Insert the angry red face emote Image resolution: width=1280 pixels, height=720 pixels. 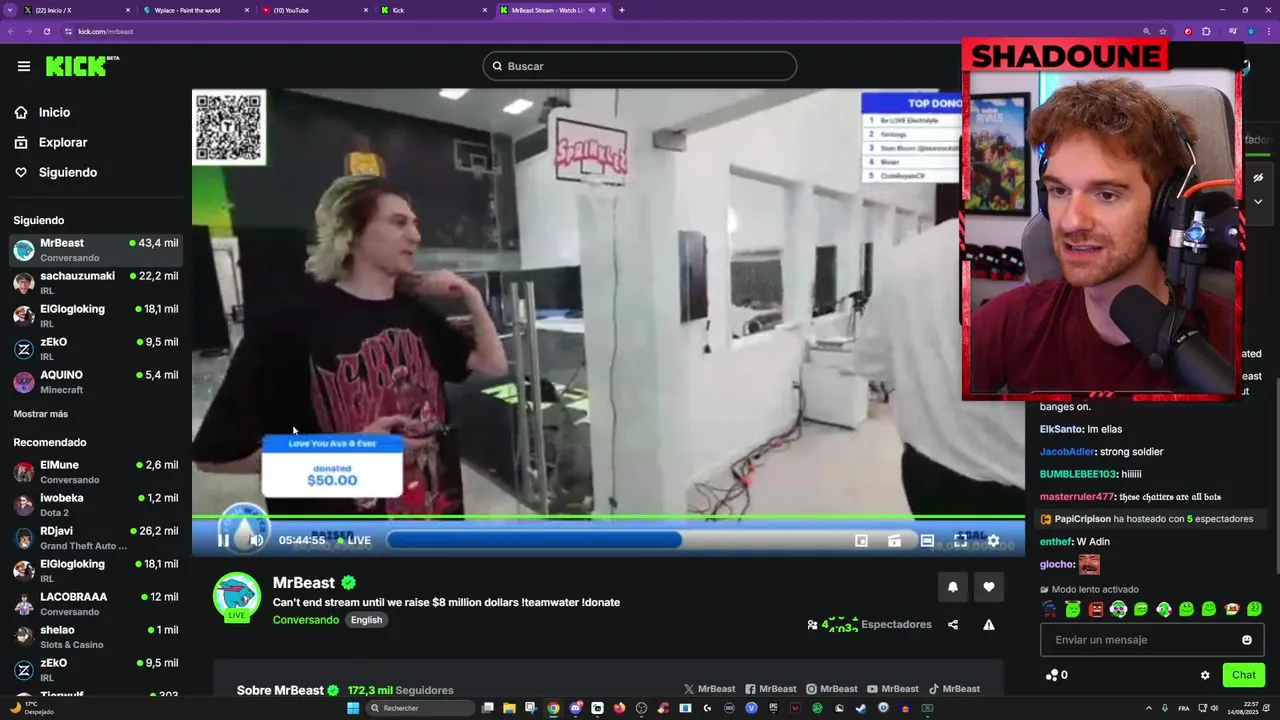tap(1096, 609)
